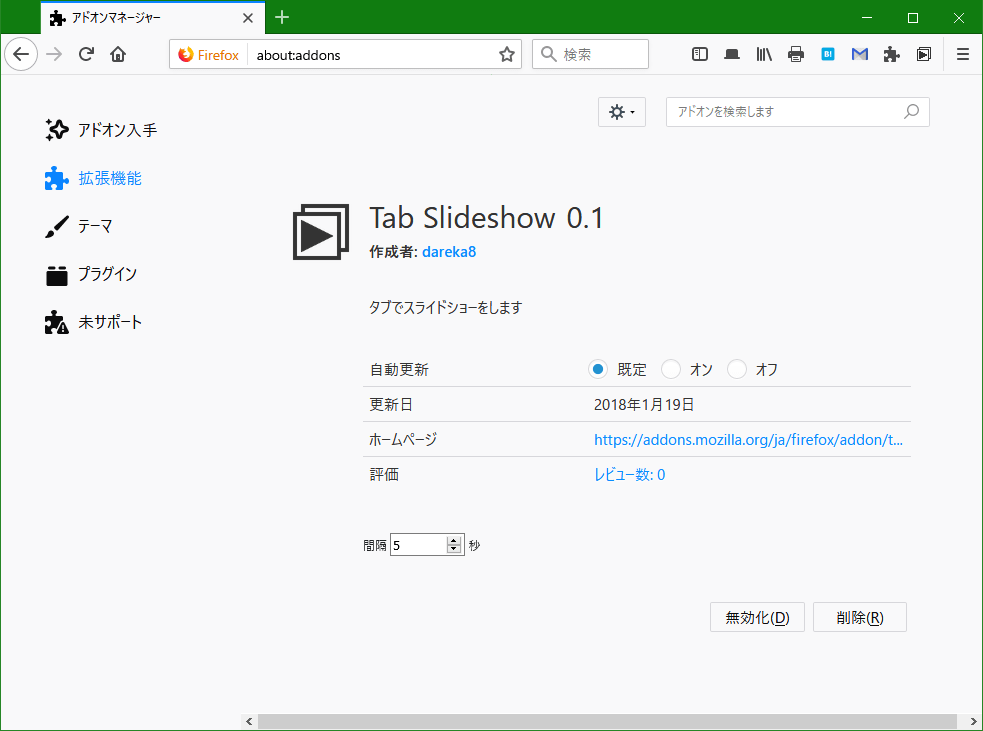Click the magnifier in add-on search box
Viewport: 983px width, 731px height.
pyautogui.click(x=912, y=112)
